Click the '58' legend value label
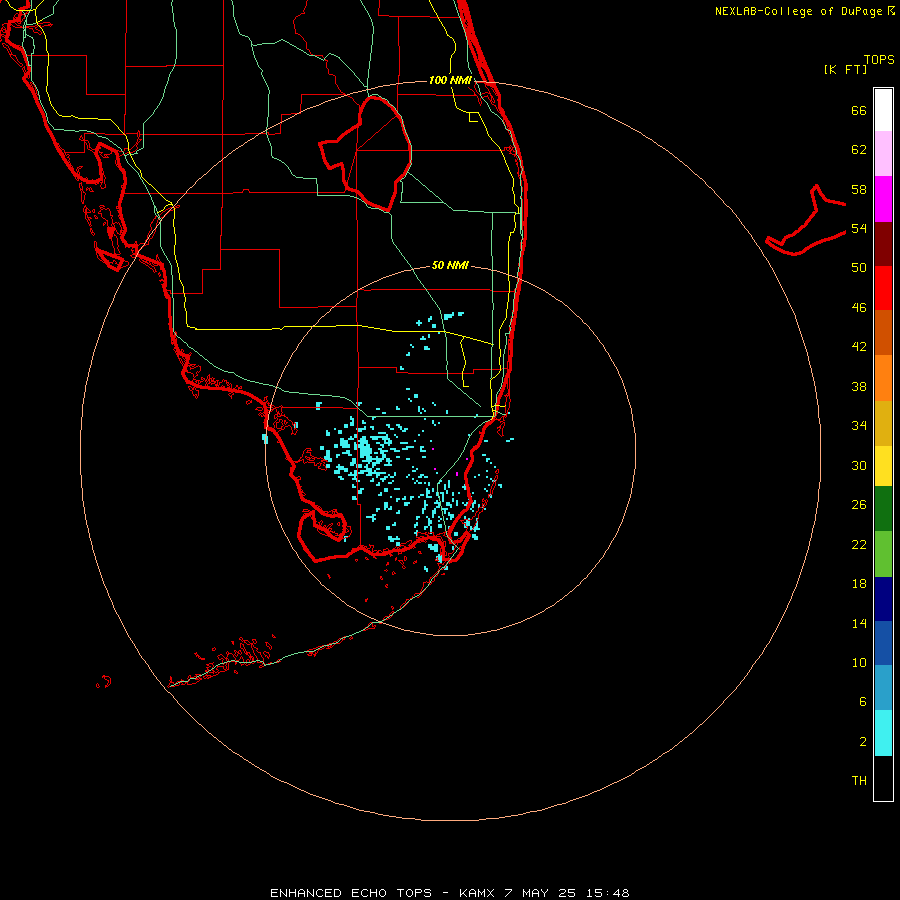Screen dimensions: 900x900 (x=859, y=189)
